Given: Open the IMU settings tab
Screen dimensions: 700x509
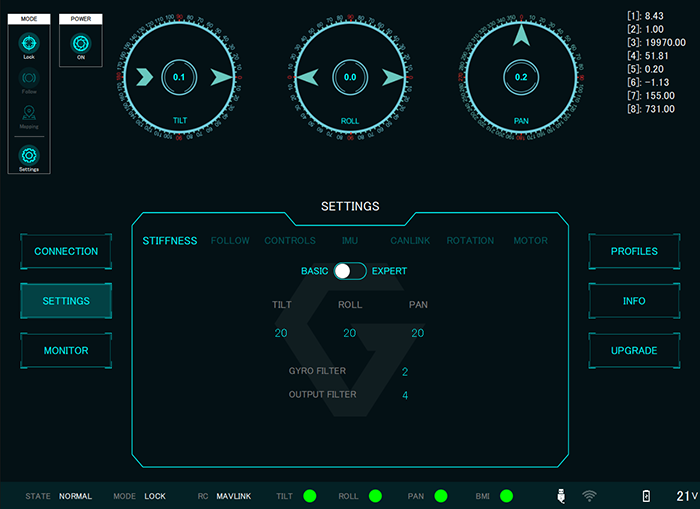Looking at the screenshot, I should coord(350,241).
